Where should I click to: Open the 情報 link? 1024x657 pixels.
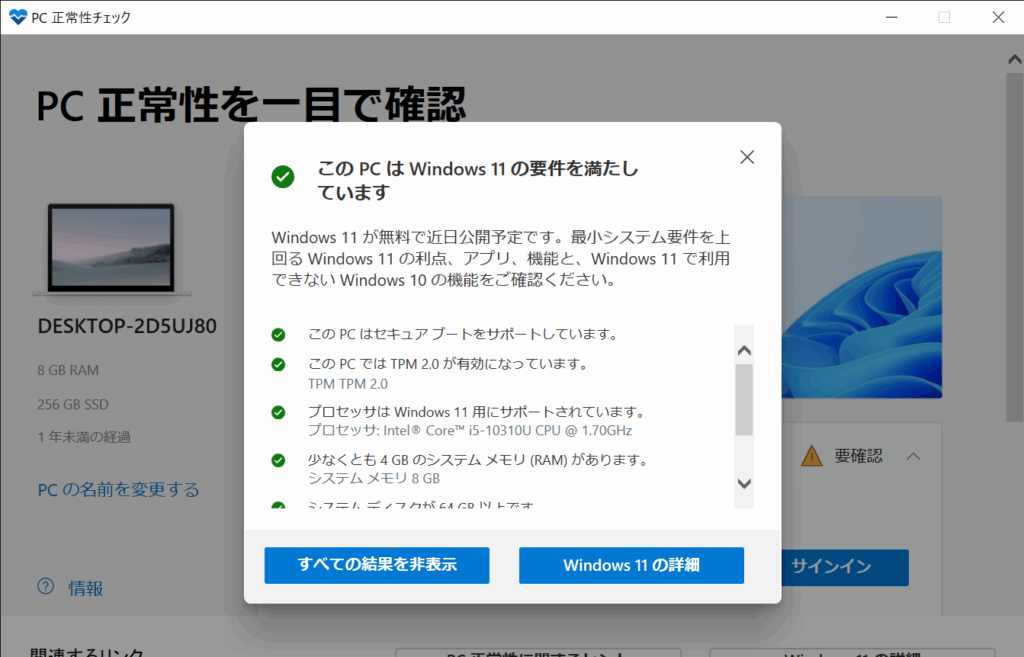[86, 588]
